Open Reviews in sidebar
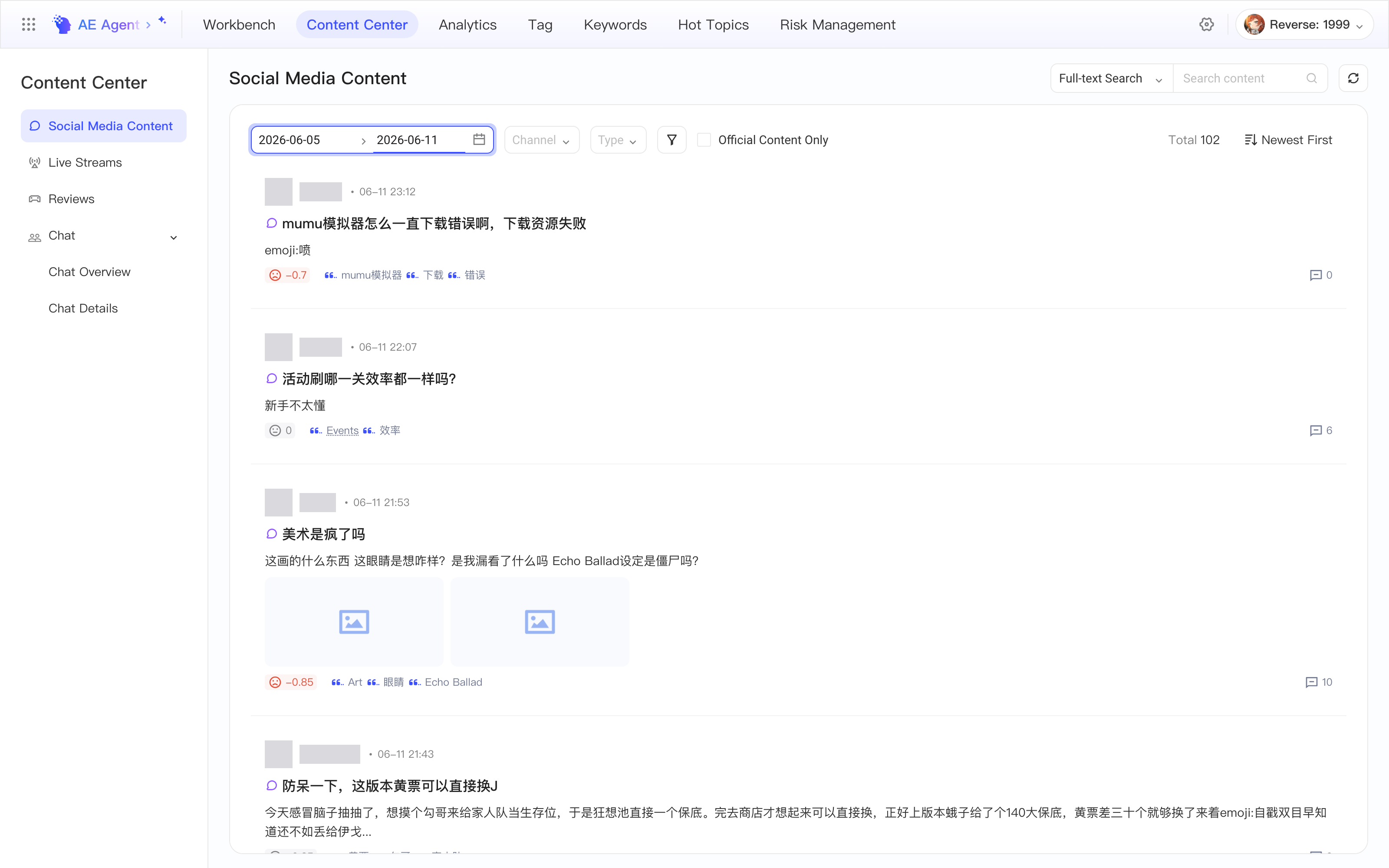Screen dimensions: 1389x868 (103, 199)
